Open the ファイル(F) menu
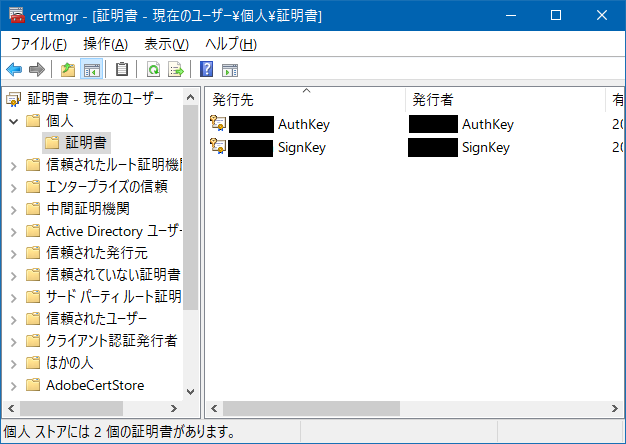Screen dimensions: 626x444 (39, 44)
